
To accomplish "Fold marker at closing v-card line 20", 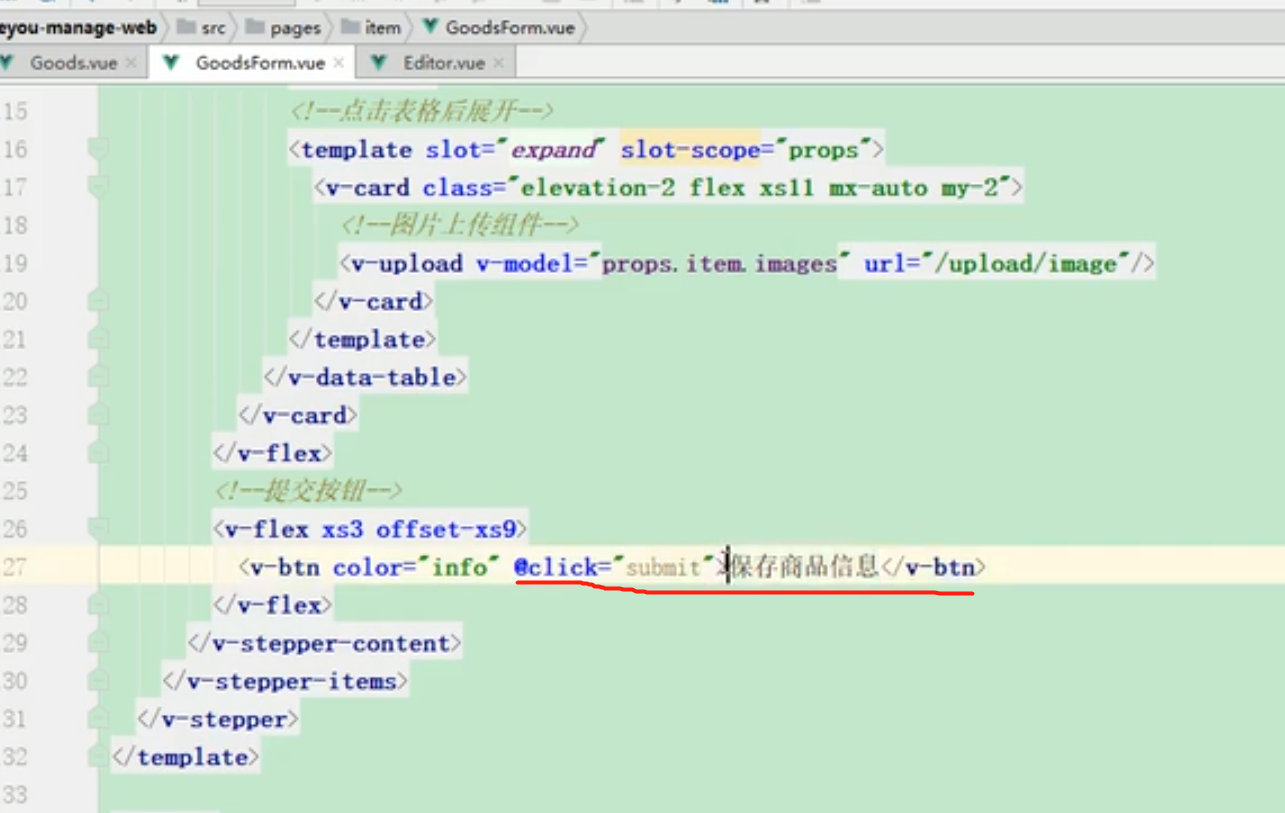I will tap(98, 301).
